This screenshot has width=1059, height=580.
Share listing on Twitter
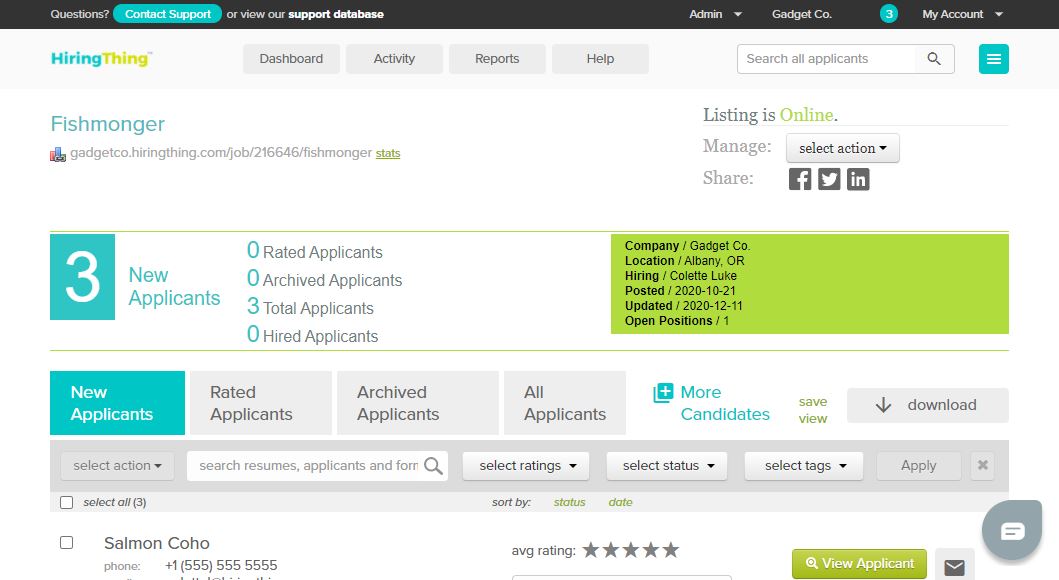point(829,179)
